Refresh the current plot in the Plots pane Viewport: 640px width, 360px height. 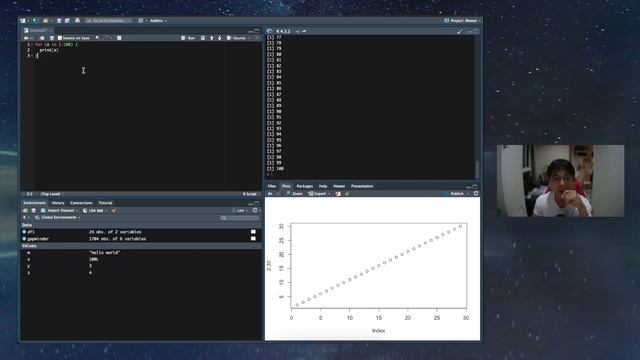coord(476,193)
